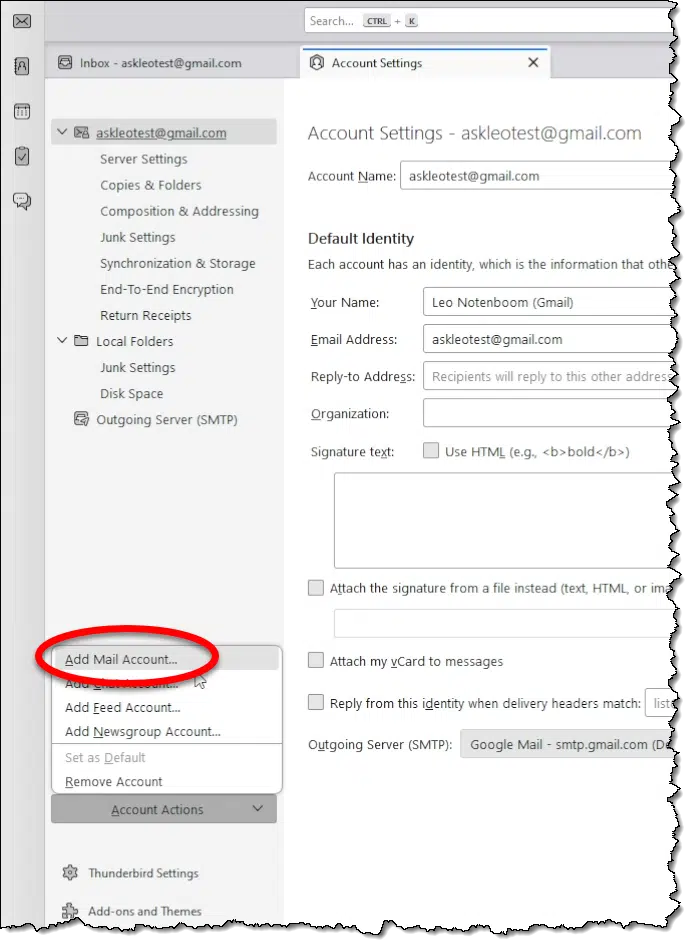Click the Account Name field
The height and width of the screenshot is (946, 694).
536,176
